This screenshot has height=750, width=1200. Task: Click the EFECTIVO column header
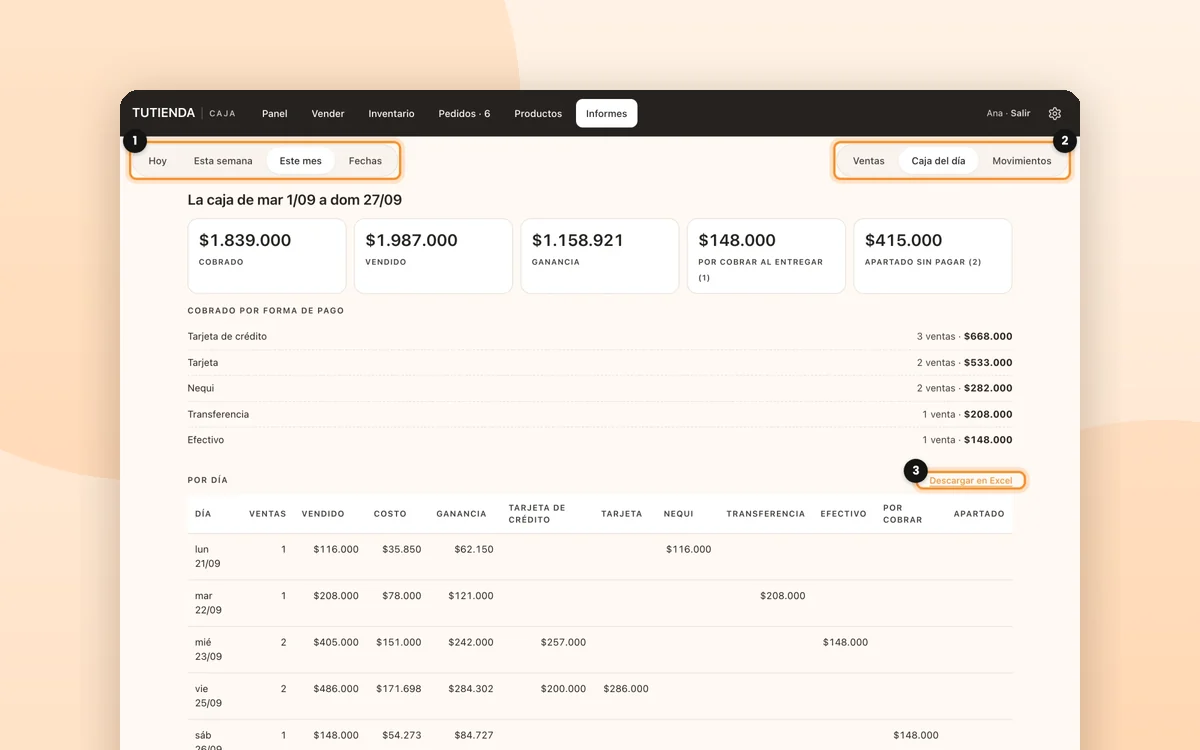843,514
